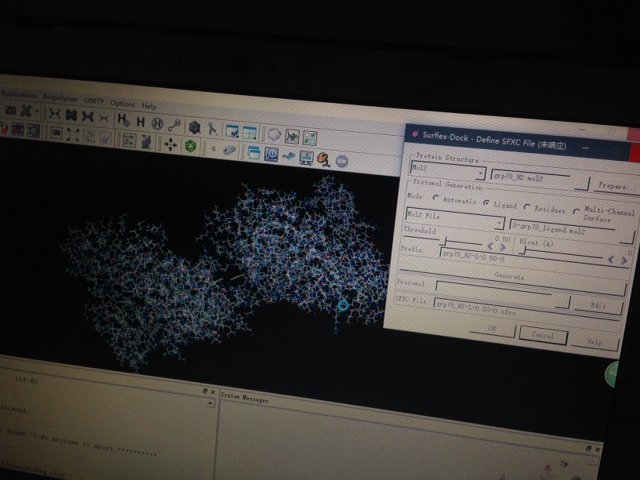Click the green hexagon icon
Image resolution: width=640 pixels, height=480 pixels.
coord(190,146)
